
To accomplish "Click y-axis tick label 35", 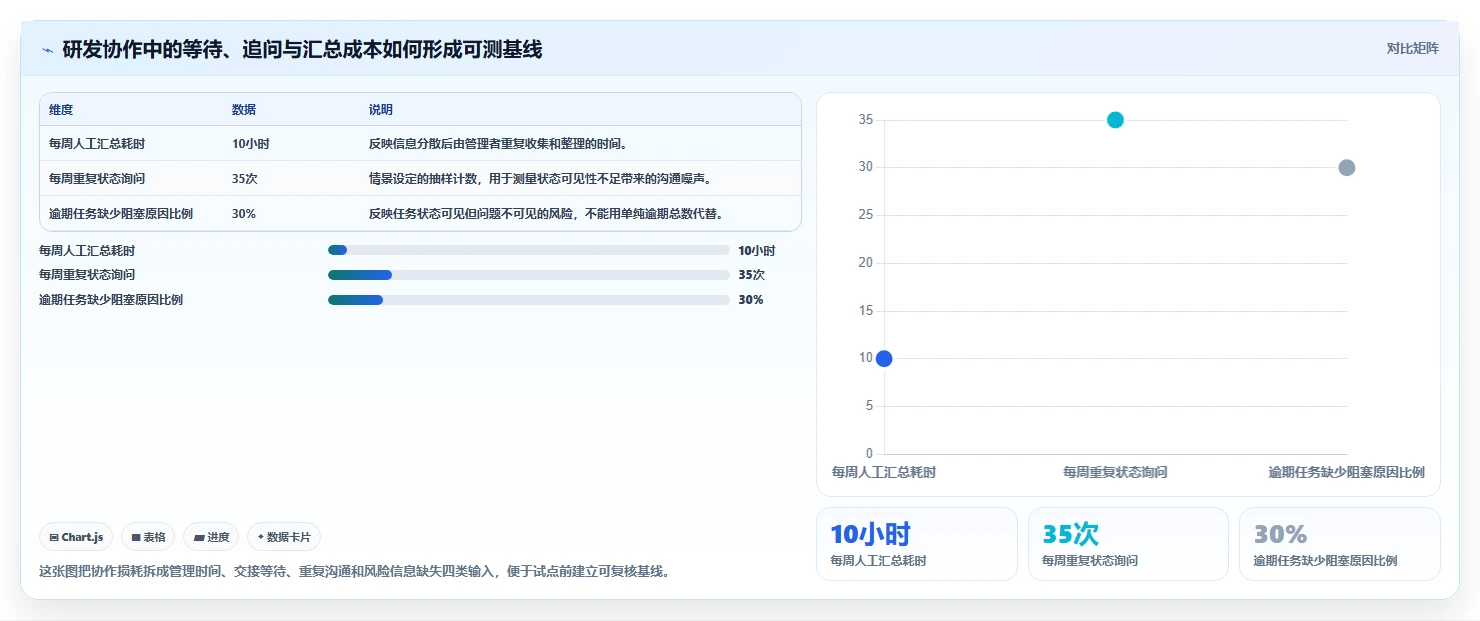I will 866,120.
